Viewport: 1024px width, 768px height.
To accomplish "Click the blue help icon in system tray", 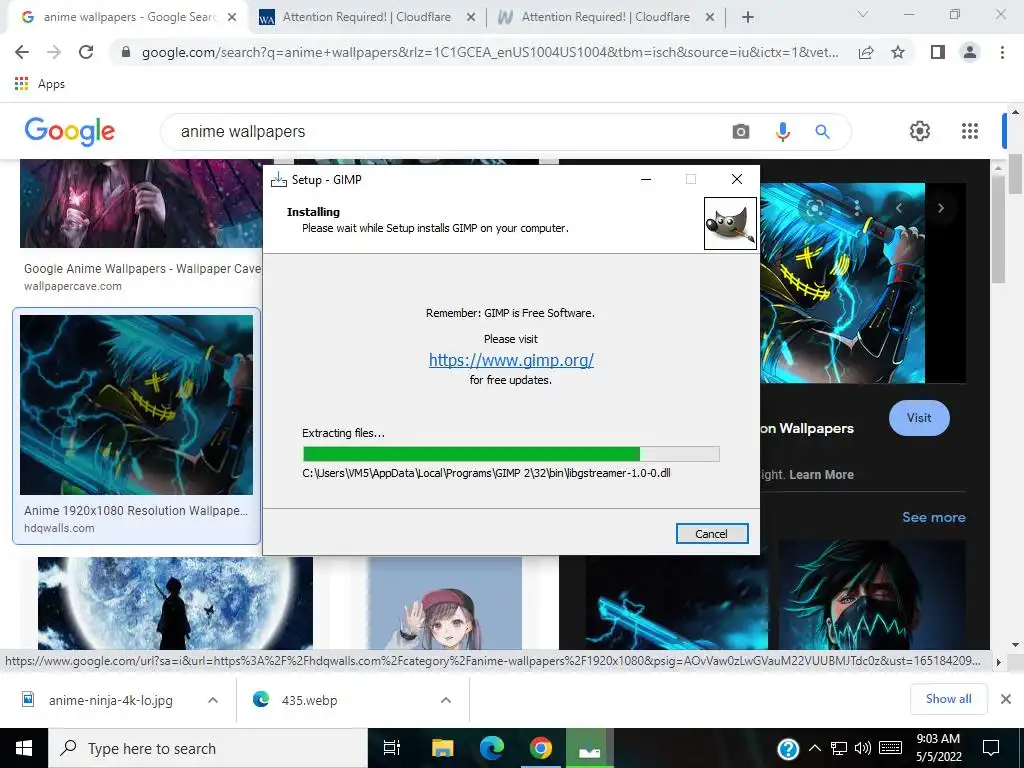I will pyautogui.click(x=788, y=748).
